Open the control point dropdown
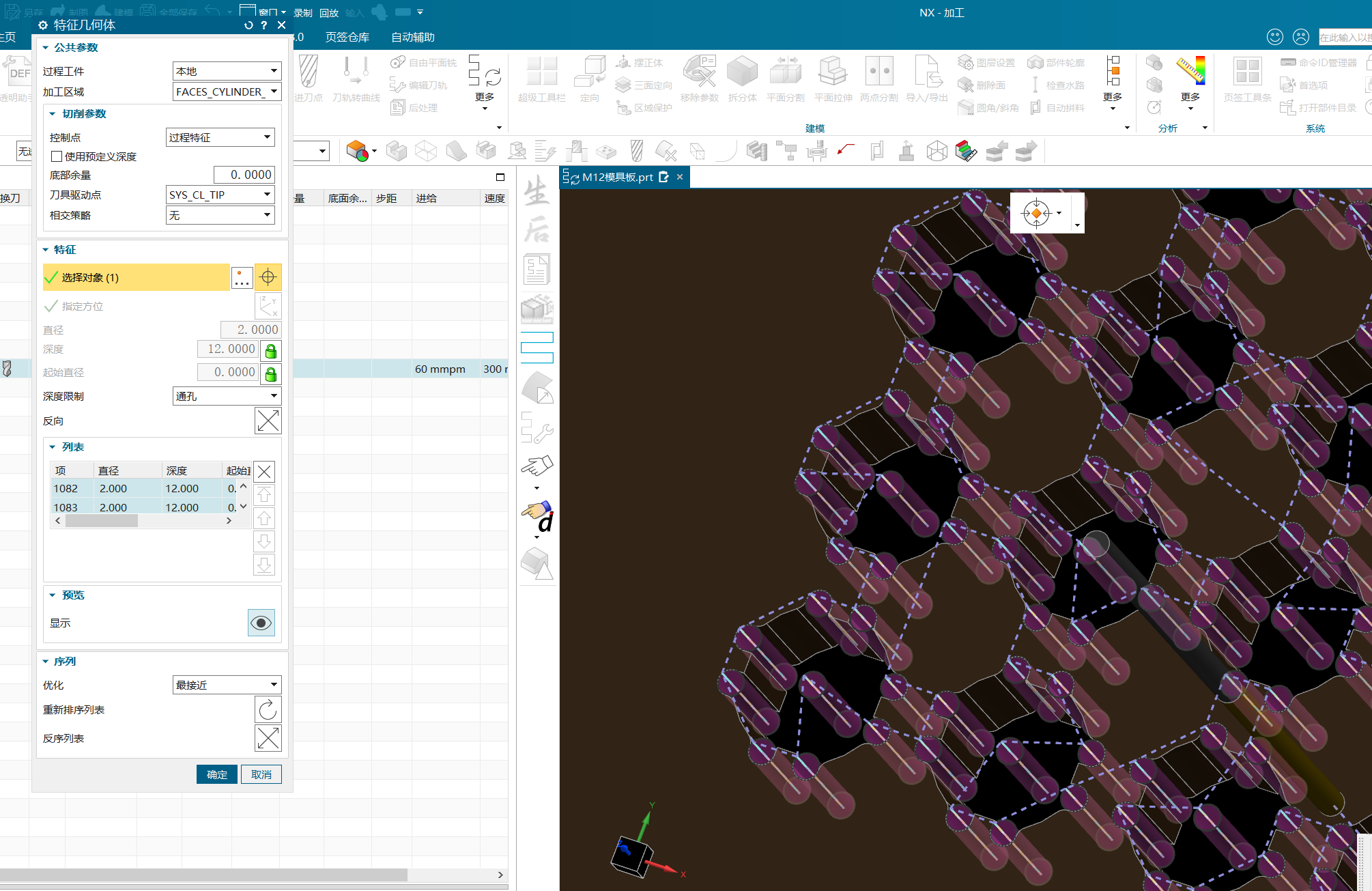This screenshot has width=1372, height=891. coord(220,137)
